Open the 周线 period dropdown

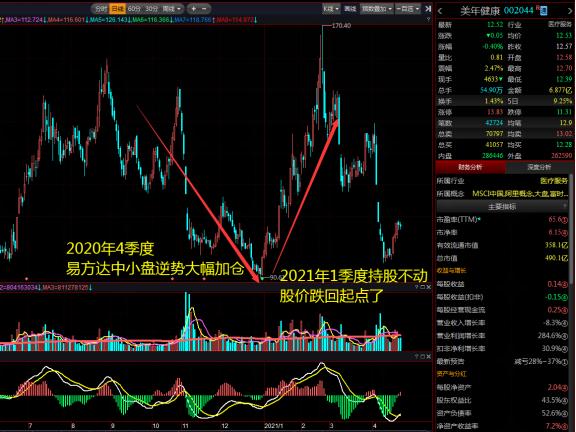tap(172, 8)
